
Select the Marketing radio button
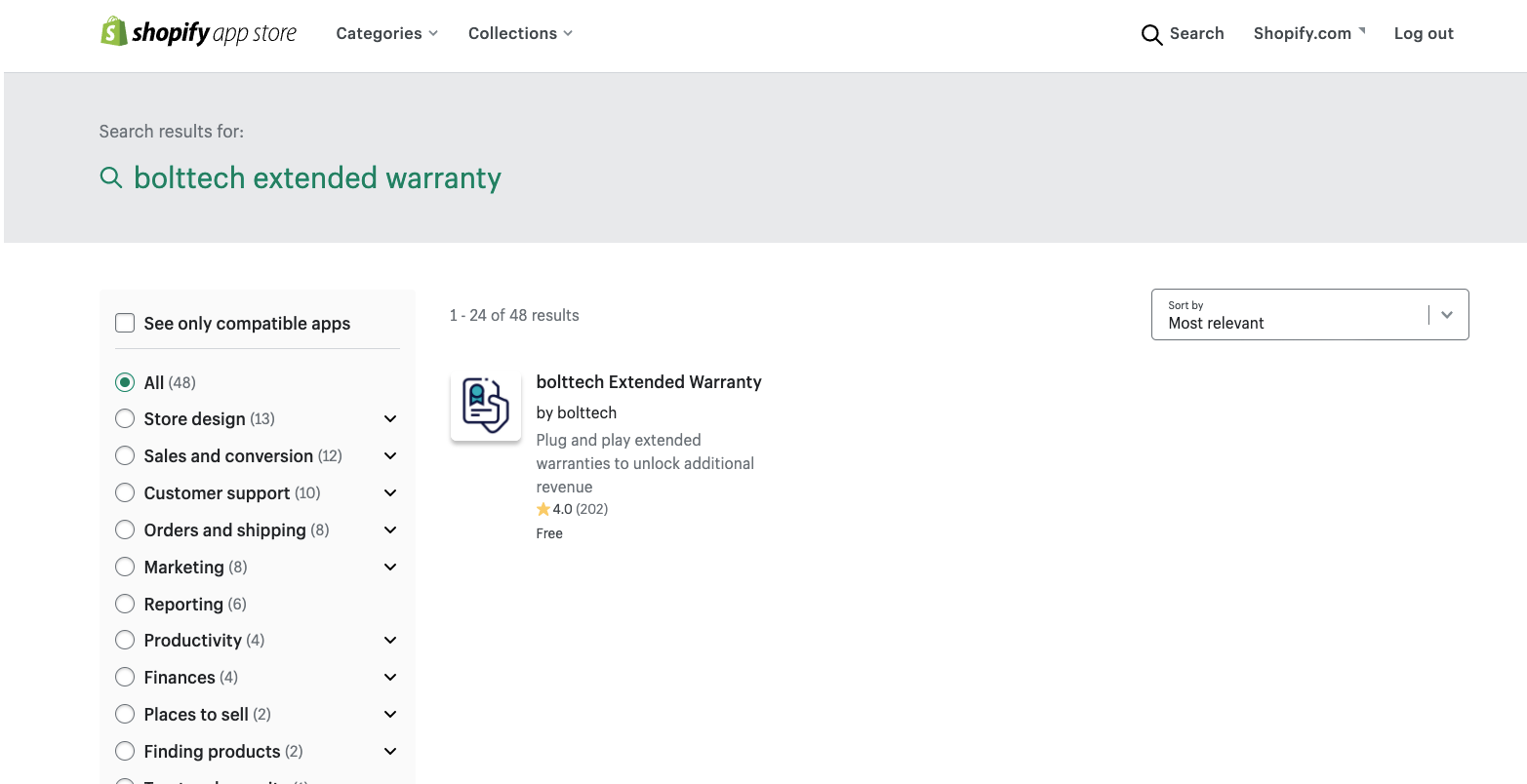pyautogui.click(x=125, y=567)
